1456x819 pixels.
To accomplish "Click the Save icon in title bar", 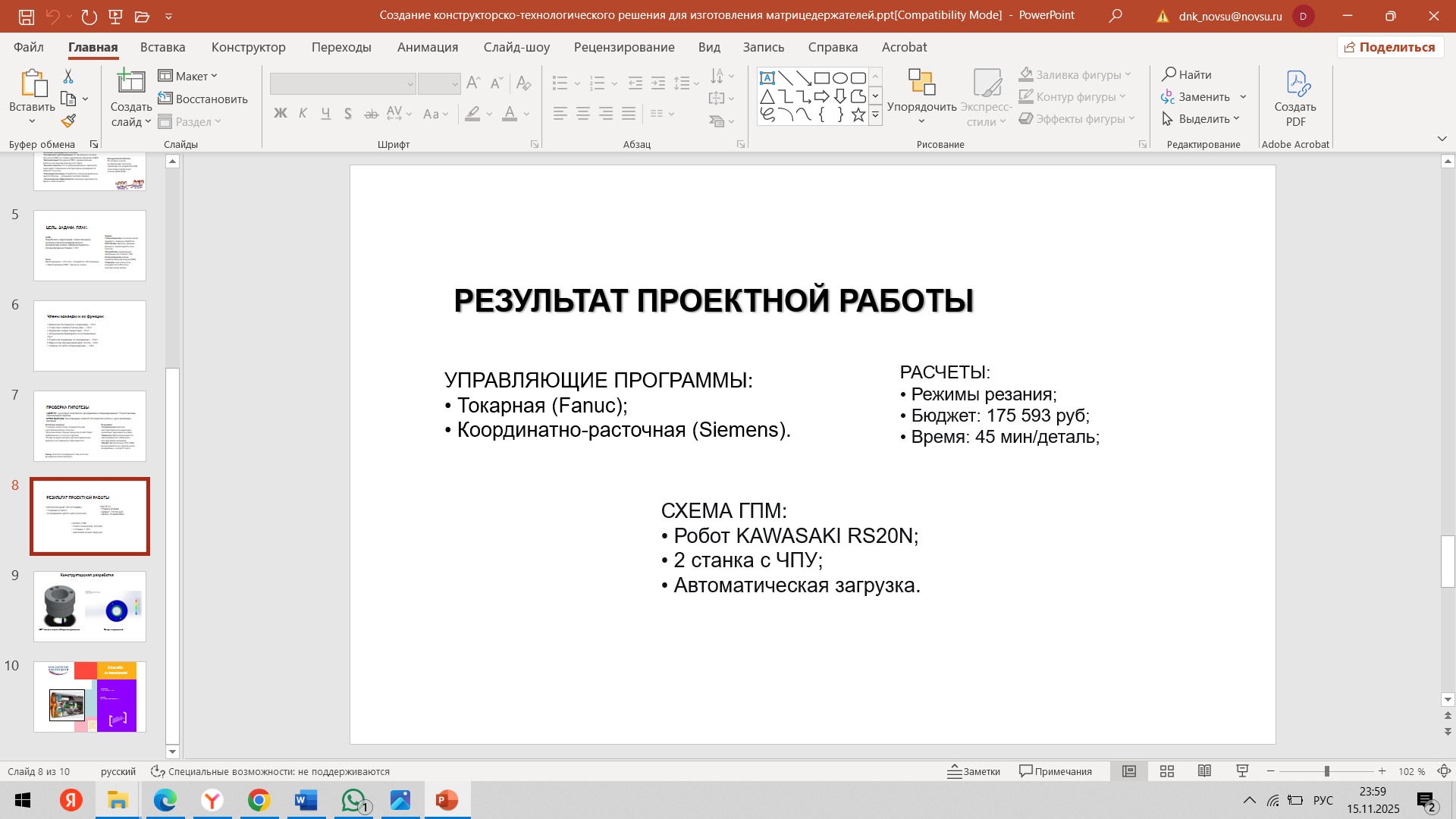I will point(27,16).
